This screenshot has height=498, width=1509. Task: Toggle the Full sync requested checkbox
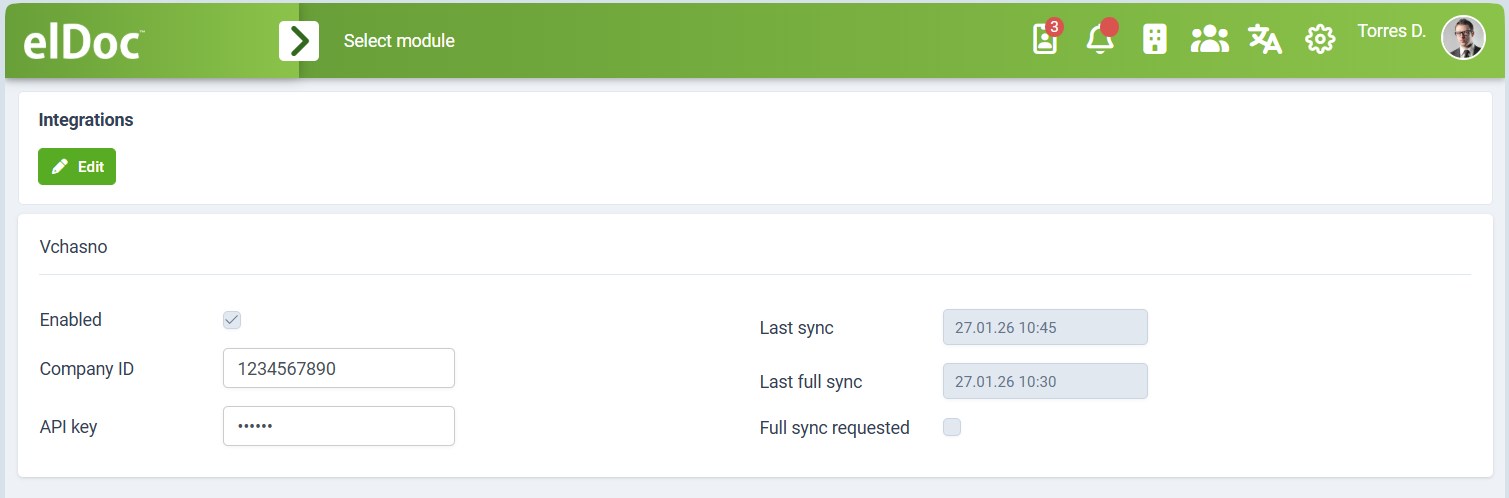coord(952,428)
